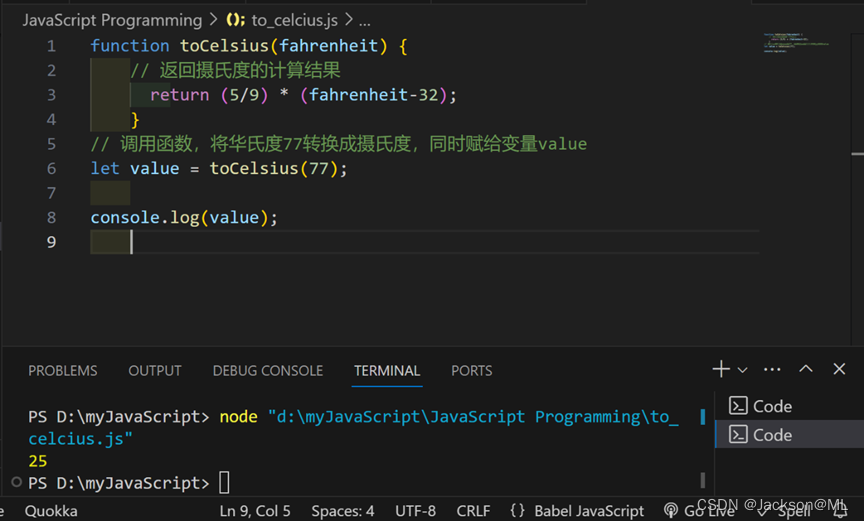Select the first Code terminal instance
The height and width of the screenshot is (521, 864).
771,406
